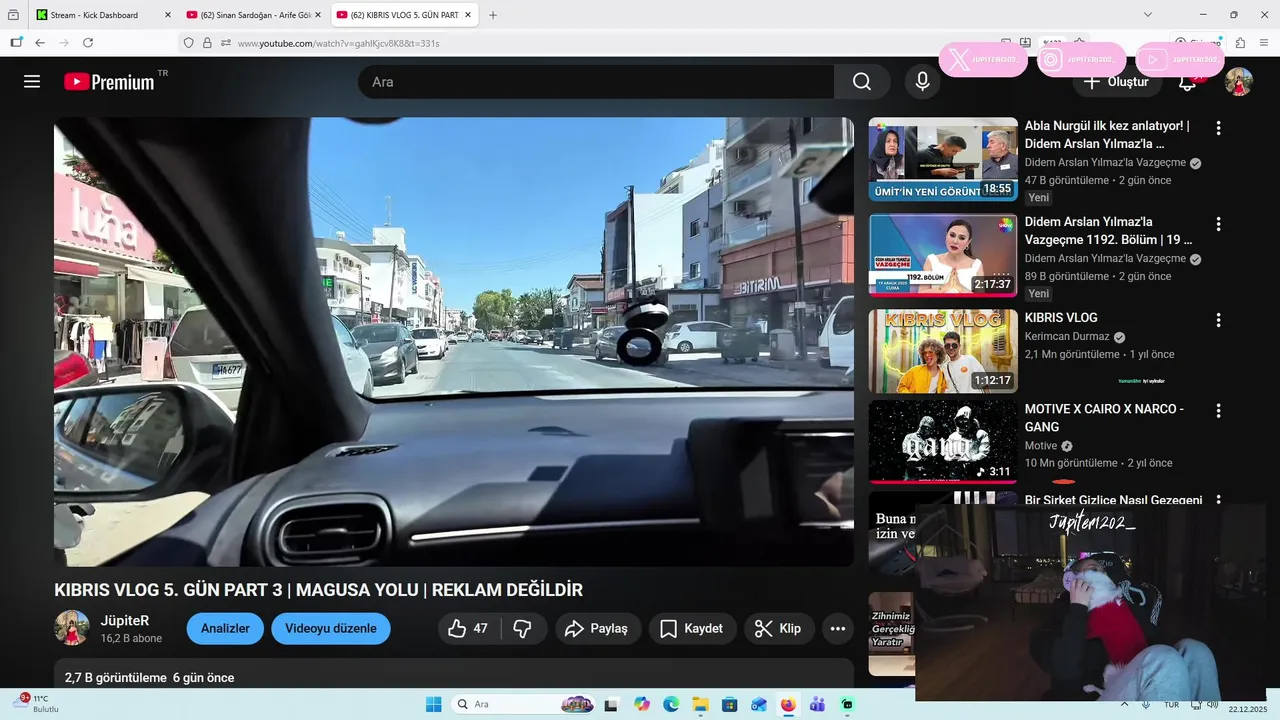Select KIBRIS VLOG 5. GÜN PART tab
The width and height of the screenshot is (1280, 720).
[404, 15]
